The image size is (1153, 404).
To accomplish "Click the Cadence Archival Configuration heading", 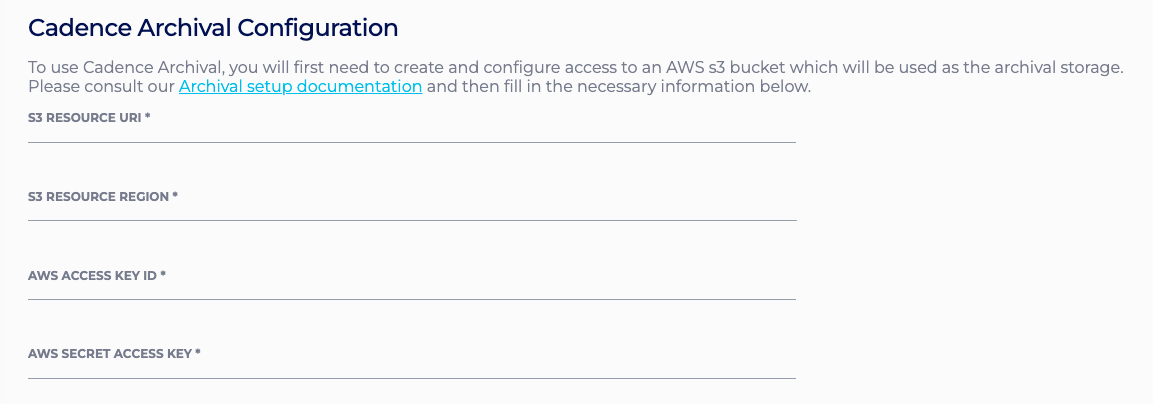I will pyautogui.click(x=213, y=28).
